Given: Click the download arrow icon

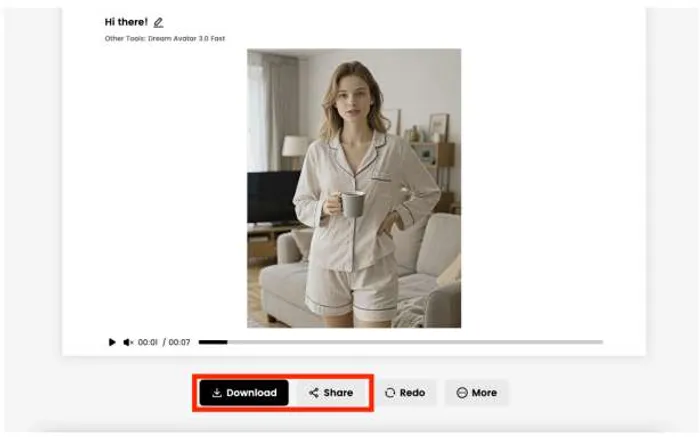Looking at the screenshot, I should [217, 393].
